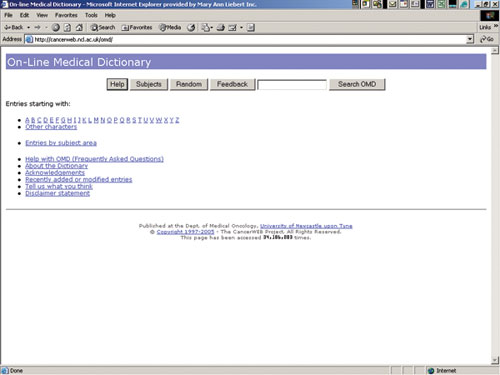
Task: Click the Subjects button
Action: tap(149, 84)
